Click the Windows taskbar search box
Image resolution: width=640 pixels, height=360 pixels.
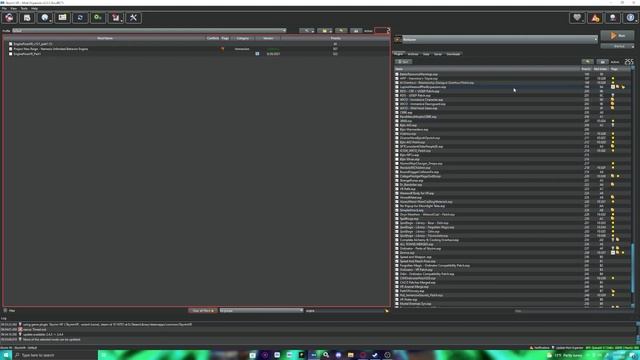pyautogui.click(x=54, y=355)
